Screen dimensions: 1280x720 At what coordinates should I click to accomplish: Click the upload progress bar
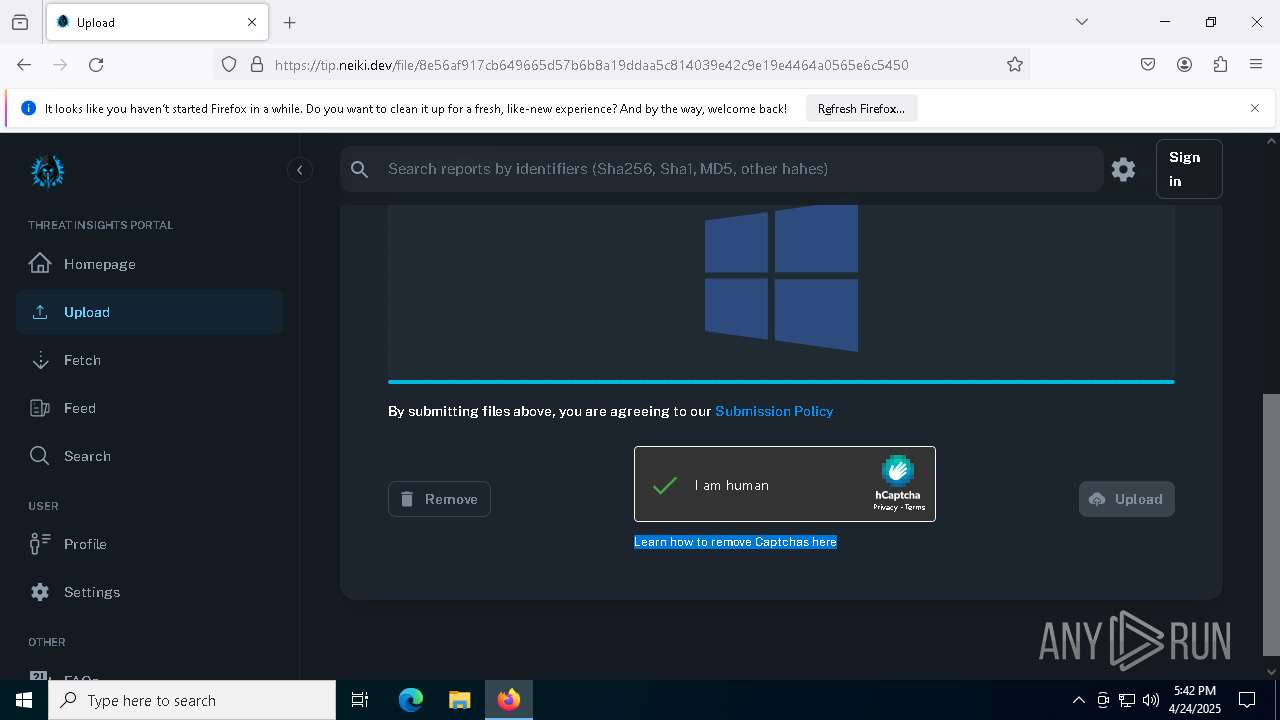point(781,381)
